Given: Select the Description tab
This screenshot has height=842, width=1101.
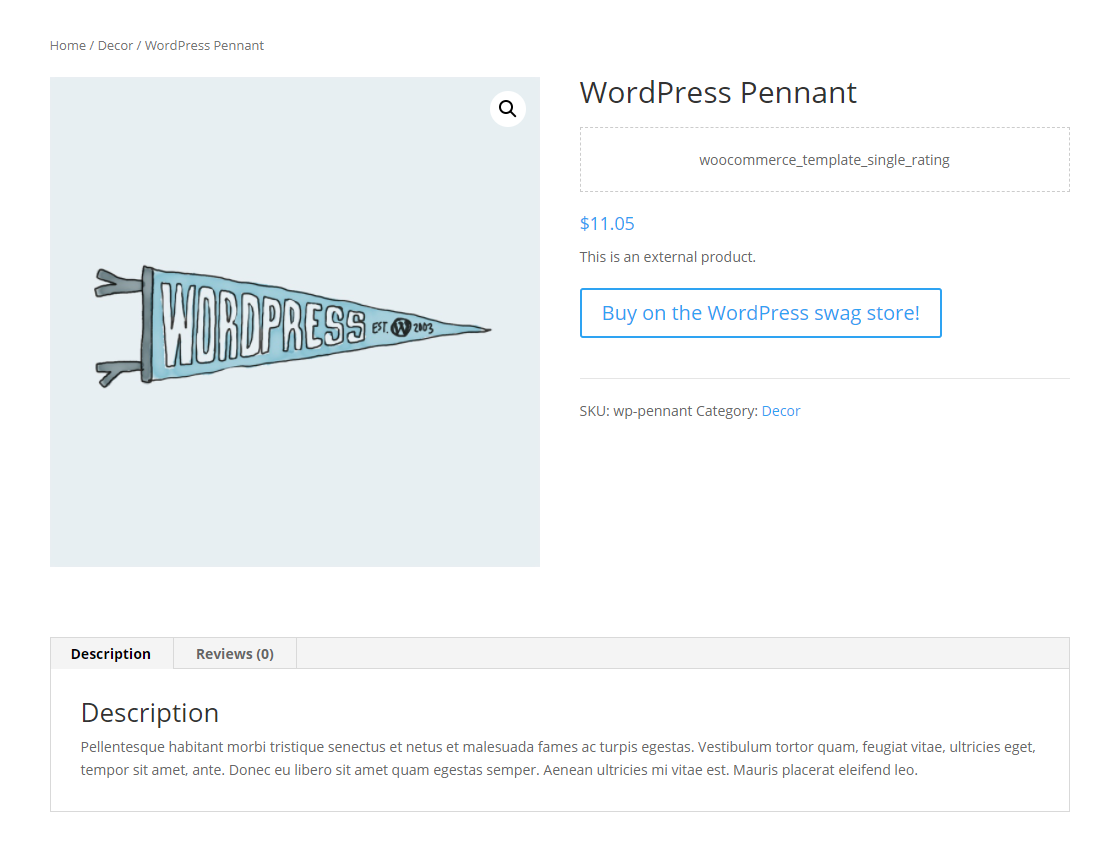Looking at the screenshot, I should point(111,654).
